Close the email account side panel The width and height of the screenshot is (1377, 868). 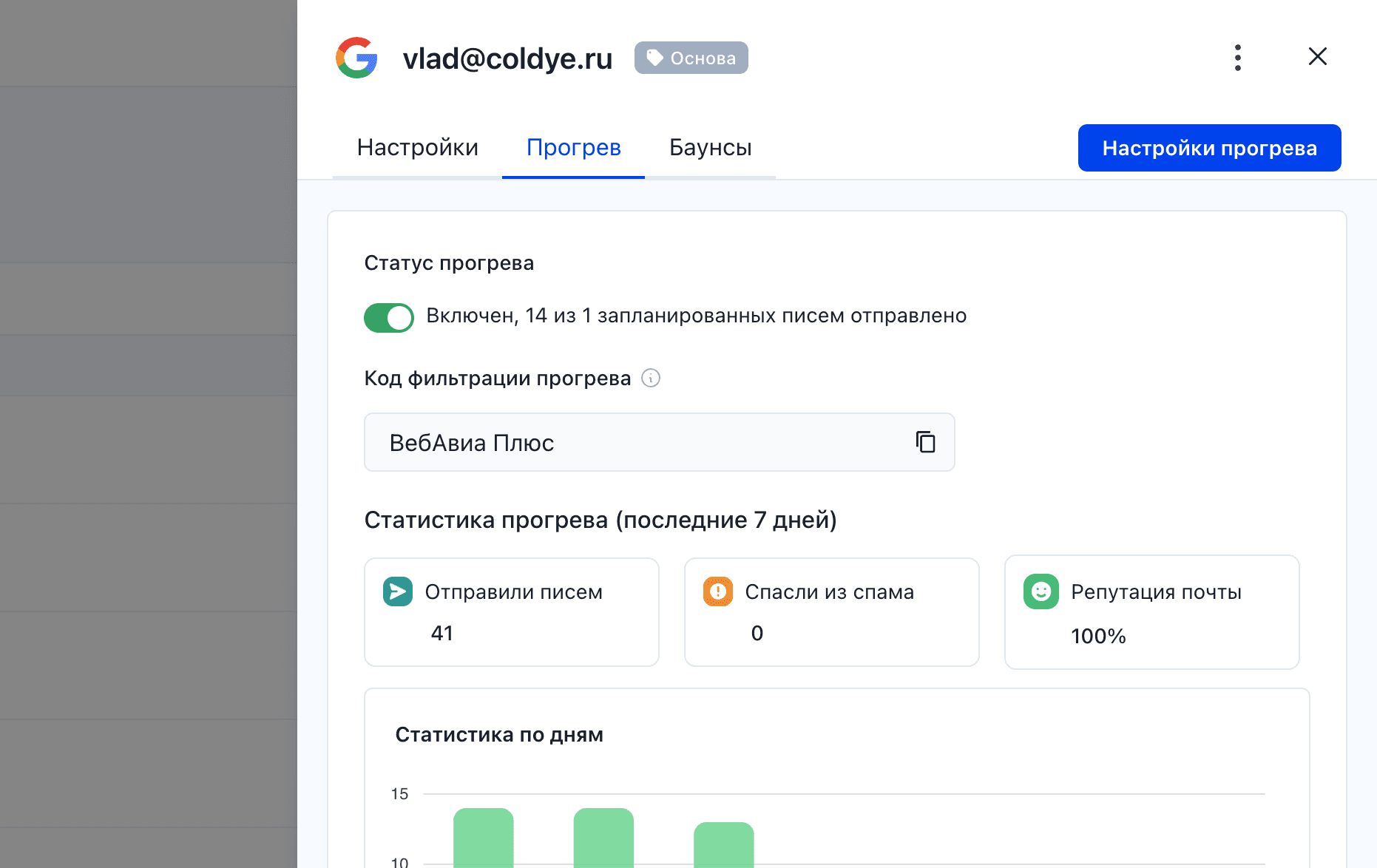click(1317, 57)
